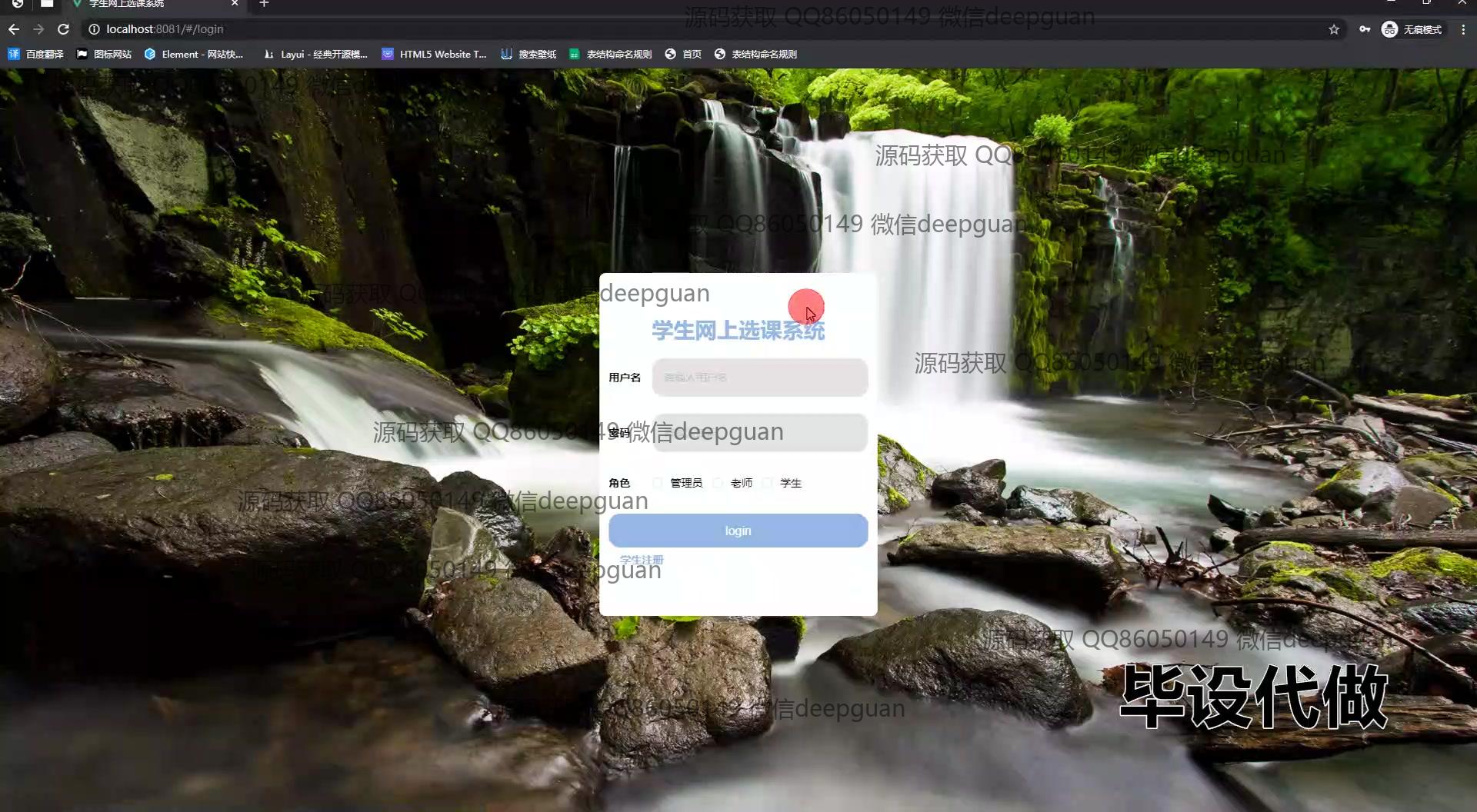Screen dimensions: 1477x812
Task: Click the browser back arrow
Action: click(x=14, y=29)
